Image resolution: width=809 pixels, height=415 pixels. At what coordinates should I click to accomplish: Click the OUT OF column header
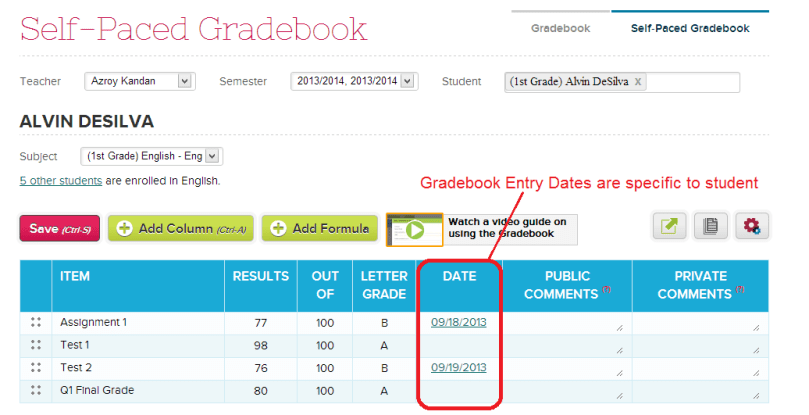point(325,286)
